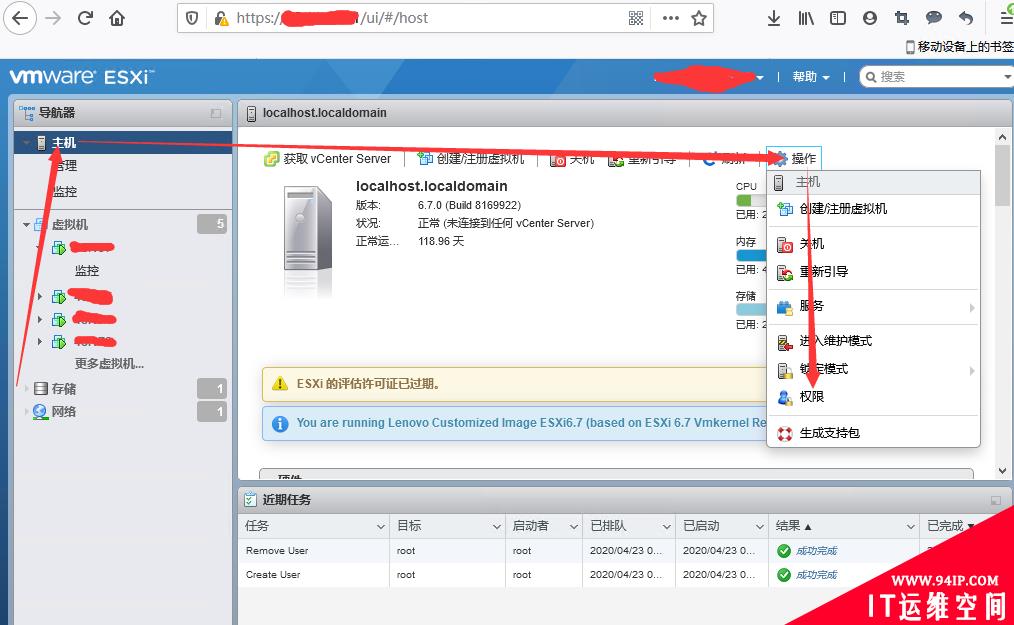Expand the 网络 tree node
This screenshot has height=625, width=1014.
[27, 411]
